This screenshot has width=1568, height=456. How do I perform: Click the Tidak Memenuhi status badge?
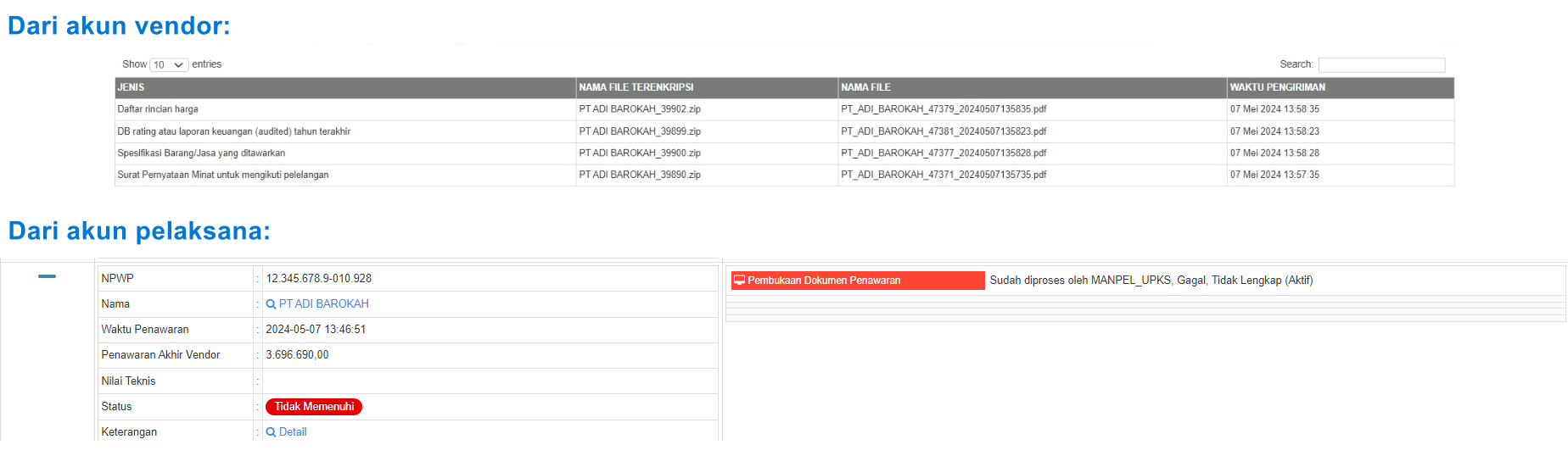tap(314, 407)
